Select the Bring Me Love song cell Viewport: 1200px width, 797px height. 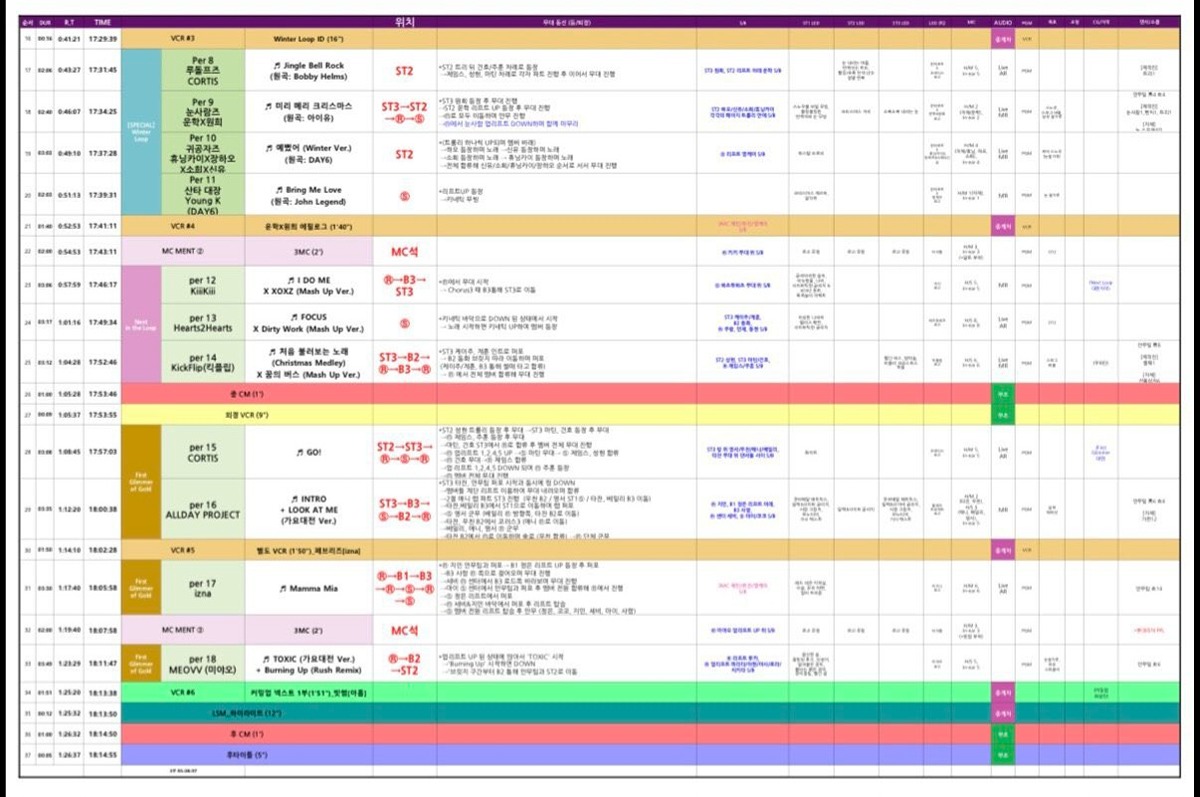point(308,195)
